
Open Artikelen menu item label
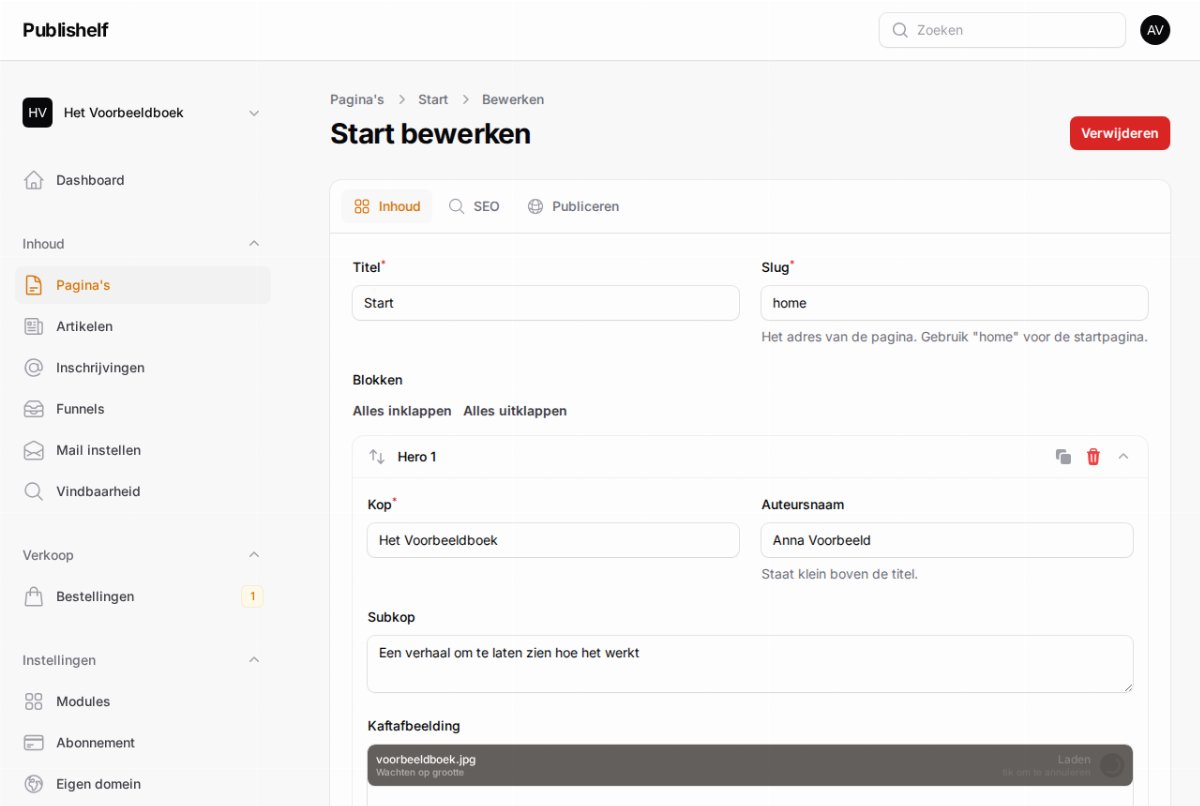coord(84,326)
